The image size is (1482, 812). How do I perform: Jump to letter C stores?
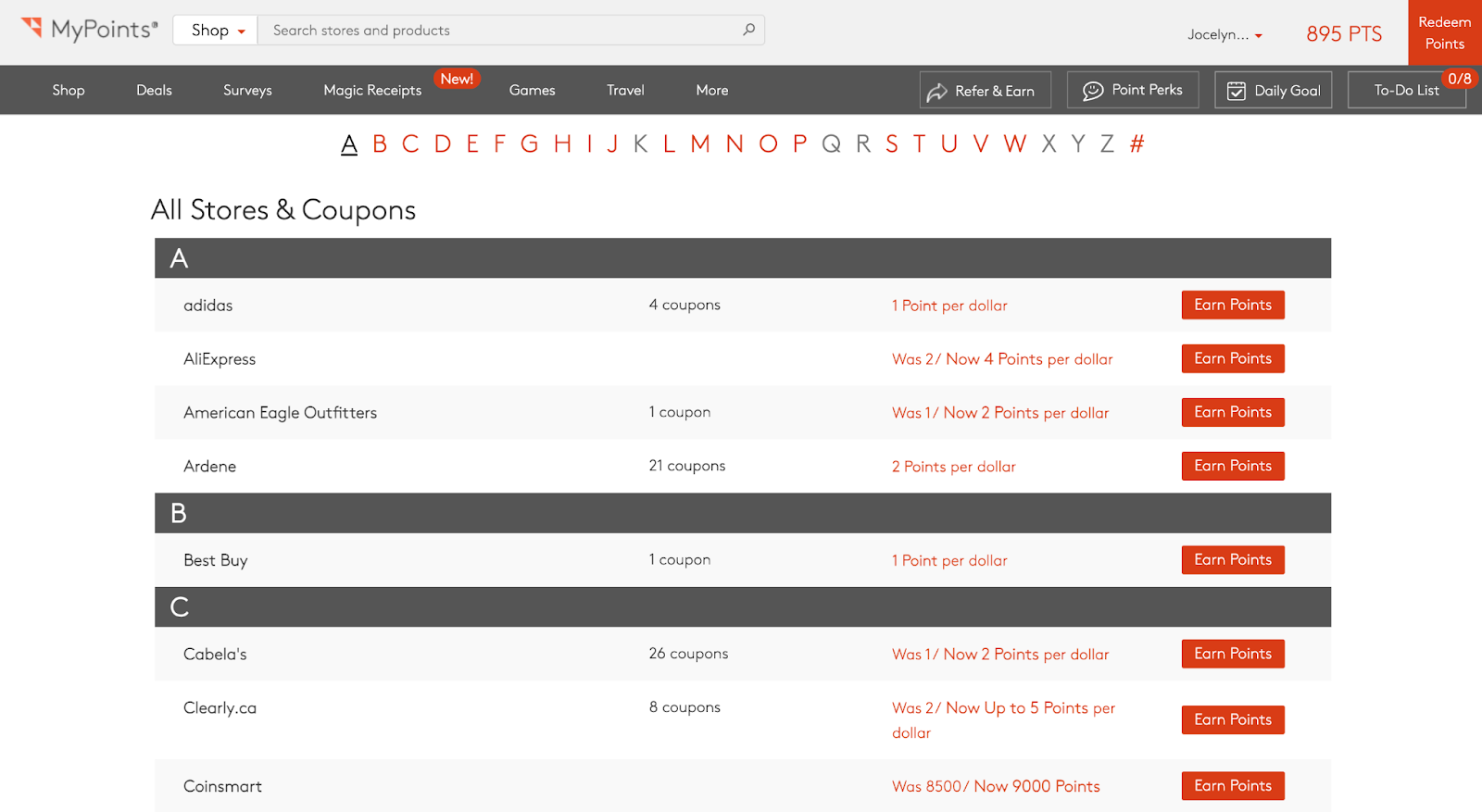click(410, 144)
